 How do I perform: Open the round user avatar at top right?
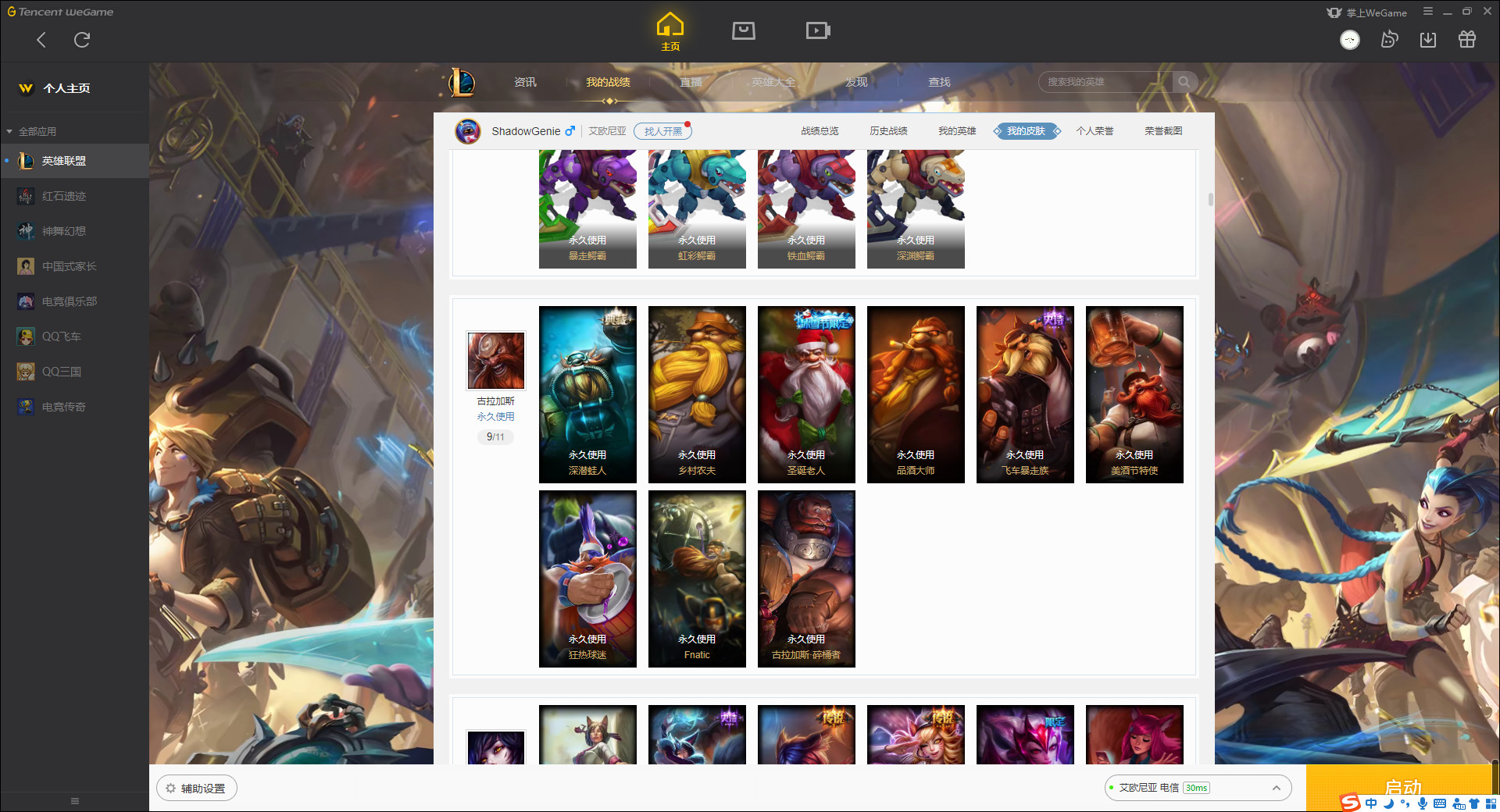1350,40
